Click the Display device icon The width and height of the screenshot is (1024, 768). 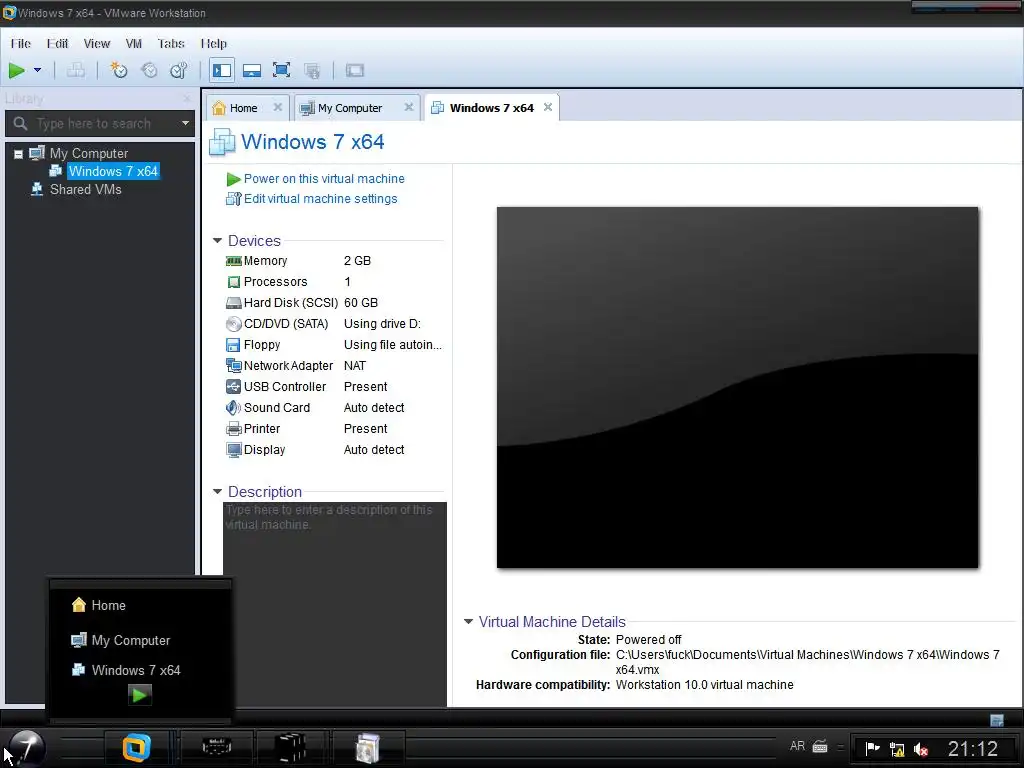pos(233,449)
